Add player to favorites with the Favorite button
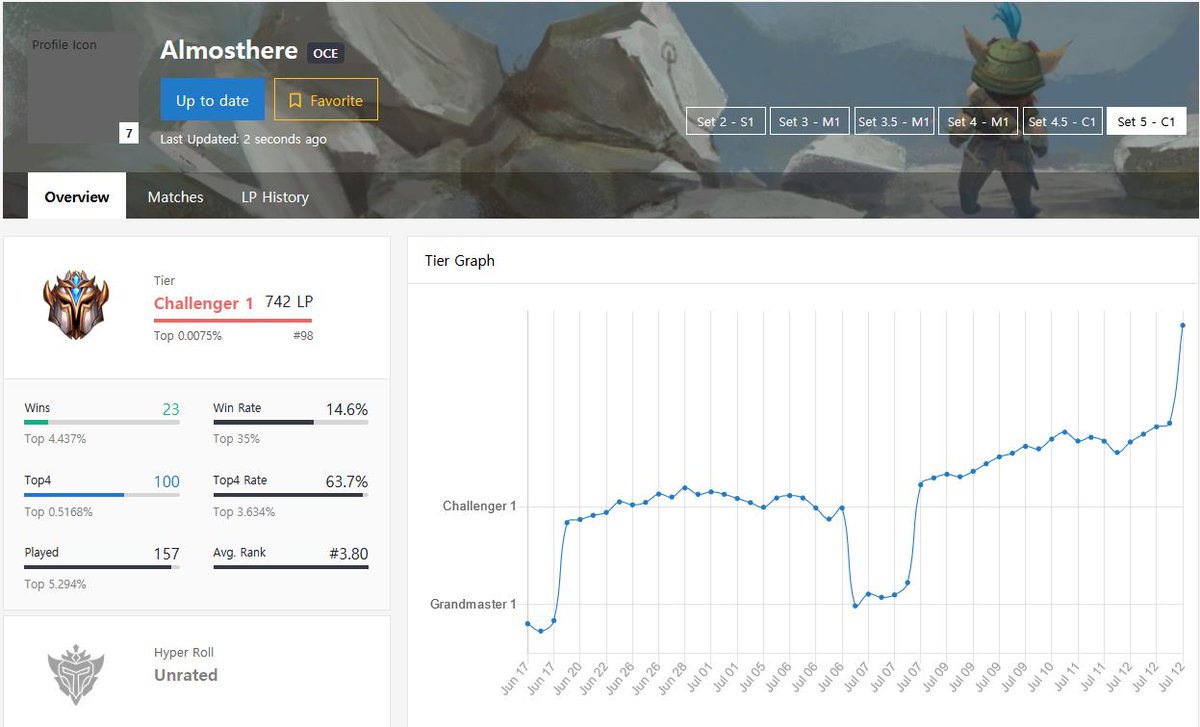This screenshot has width=1200, height=727. [x=326, y=100]
